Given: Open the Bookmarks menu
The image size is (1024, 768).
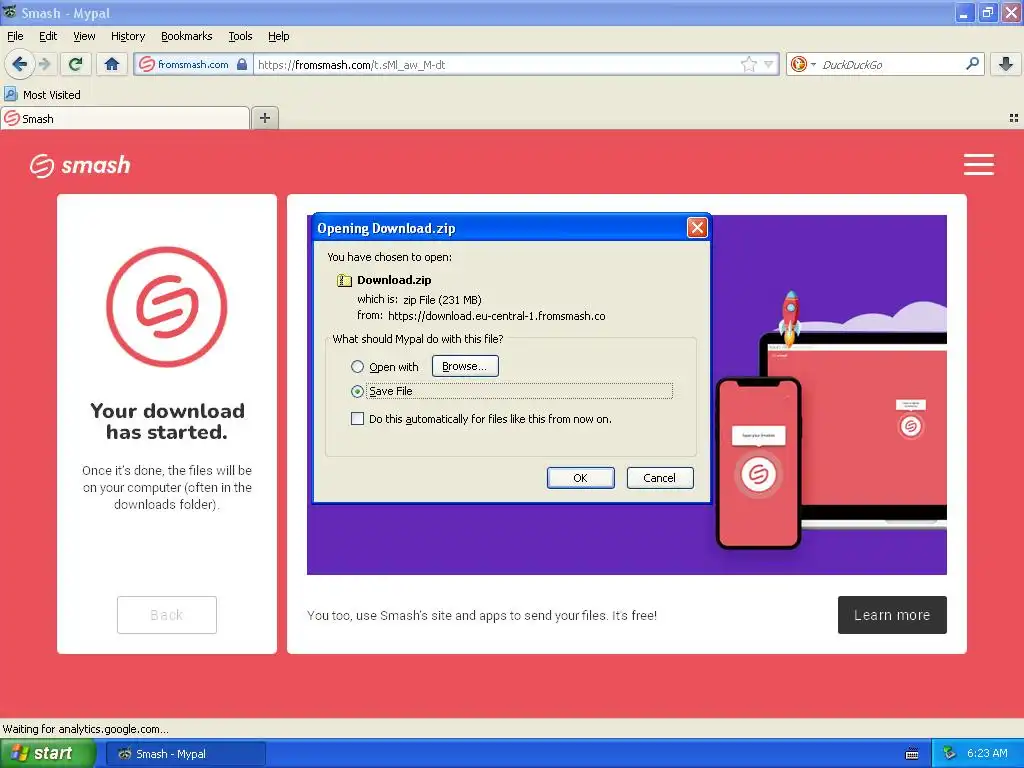Looking at the screenshot, I should click(186, 36).
